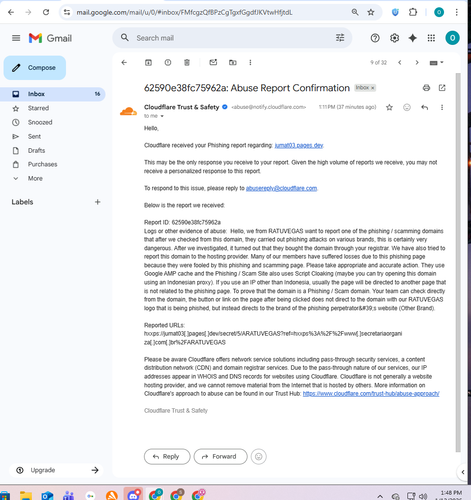Zoom indicator magnifier in address bar

(355, 12)
